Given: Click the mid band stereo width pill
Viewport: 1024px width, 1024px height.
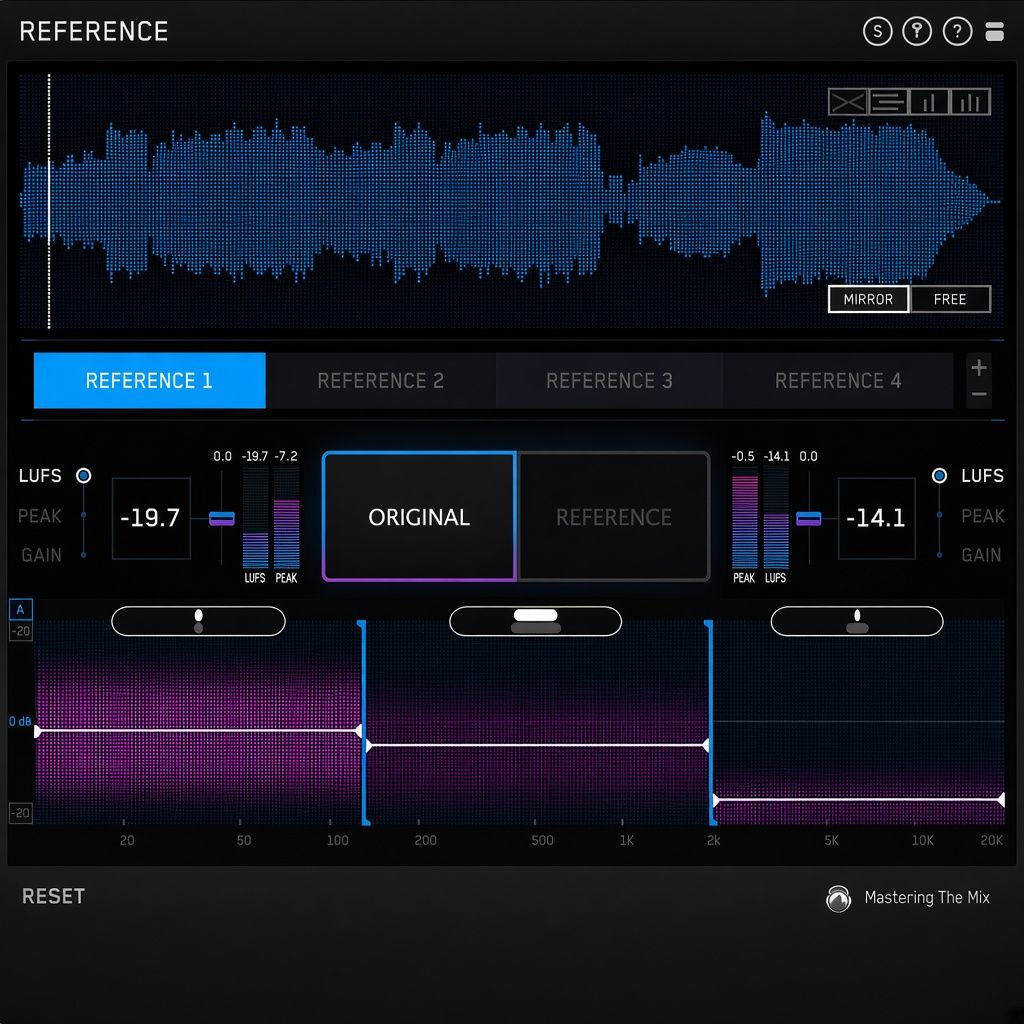Looking at the screenshot, I should click(x=536, y=621).
